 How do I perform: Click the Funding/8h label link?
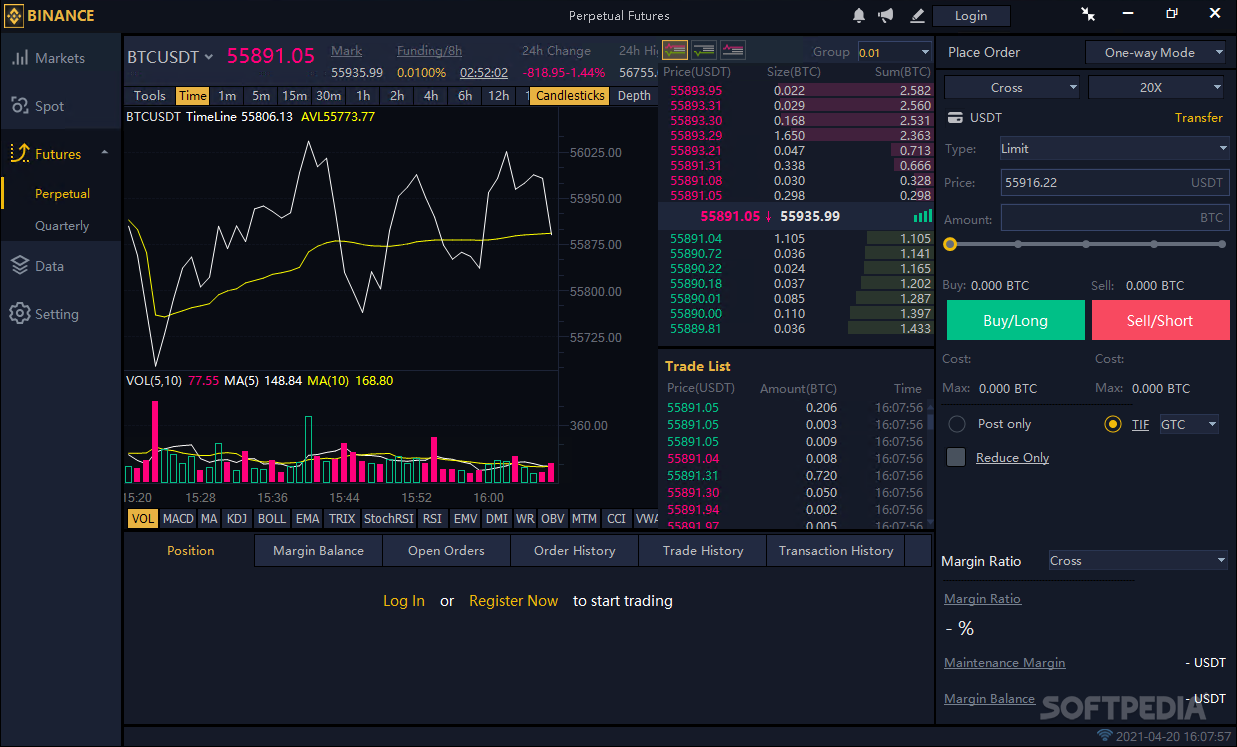tap(429, 51)
